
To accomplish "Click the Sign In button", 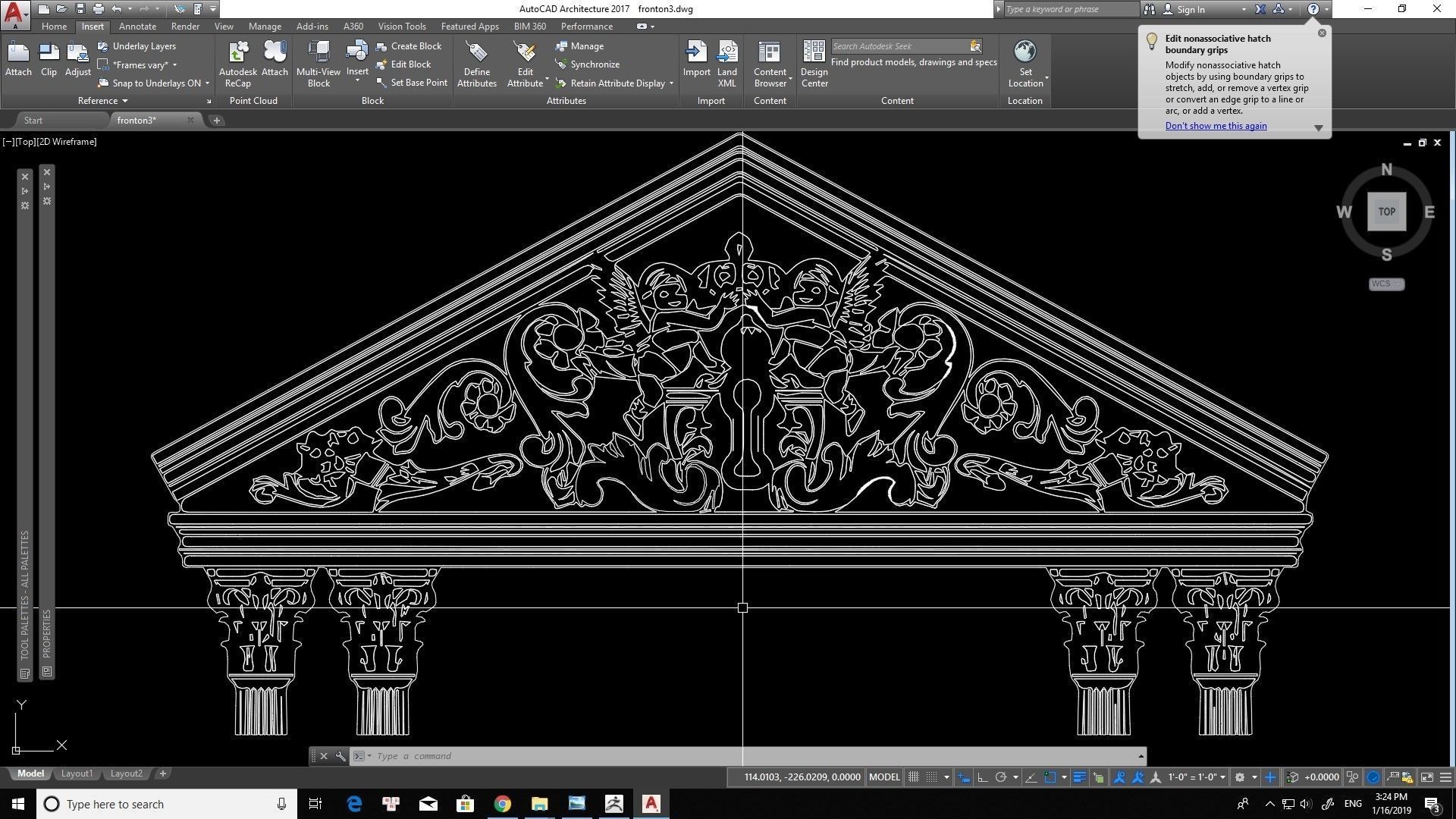I will 1191,9.
